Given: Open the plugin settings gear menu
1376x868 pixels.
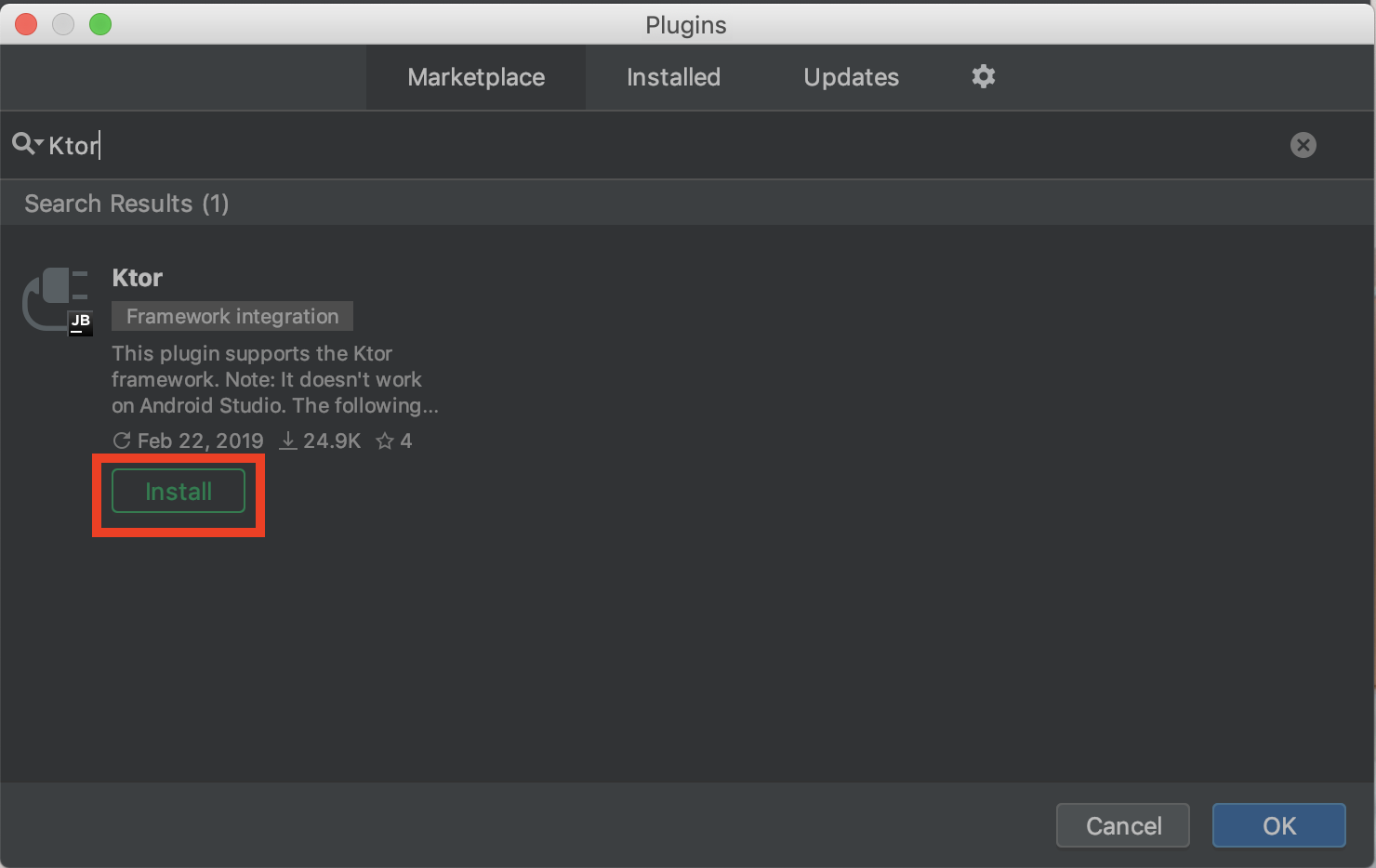Looking at the screenshot, I should pos(983,76).
